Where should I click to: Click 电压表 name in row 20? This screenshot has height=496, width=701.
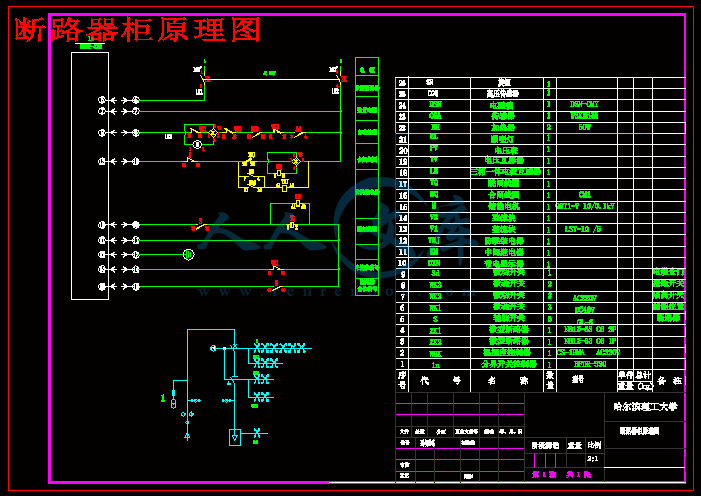click(506, 150)
